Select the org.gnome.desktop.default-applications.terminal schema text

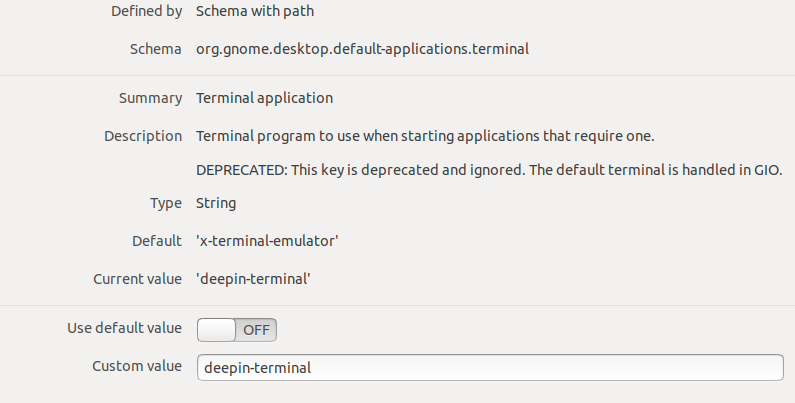[362, 48]
